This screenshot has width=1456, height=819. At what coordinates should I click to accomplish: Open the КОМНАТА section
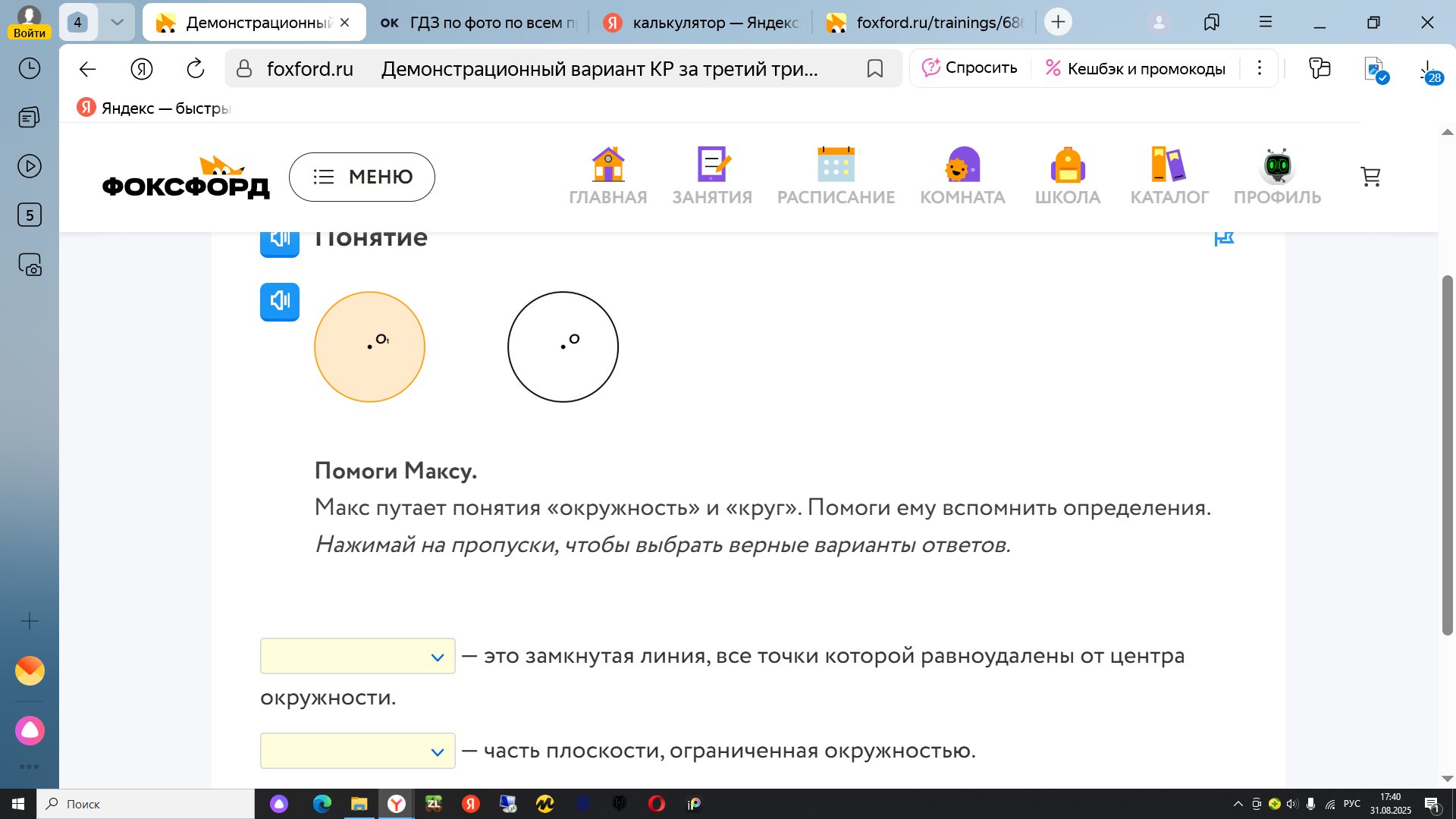962,176
